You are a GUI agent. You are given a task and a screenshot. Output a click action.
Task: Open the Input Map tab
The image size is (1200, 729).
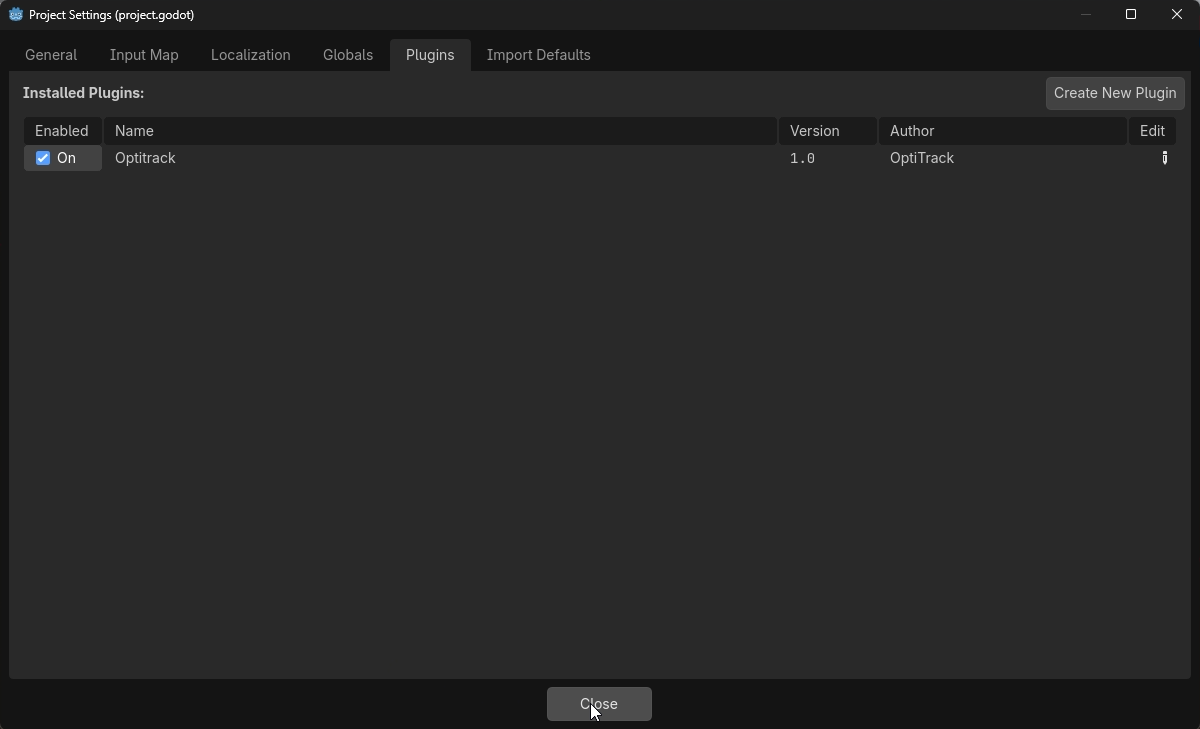tap(143, 55)
